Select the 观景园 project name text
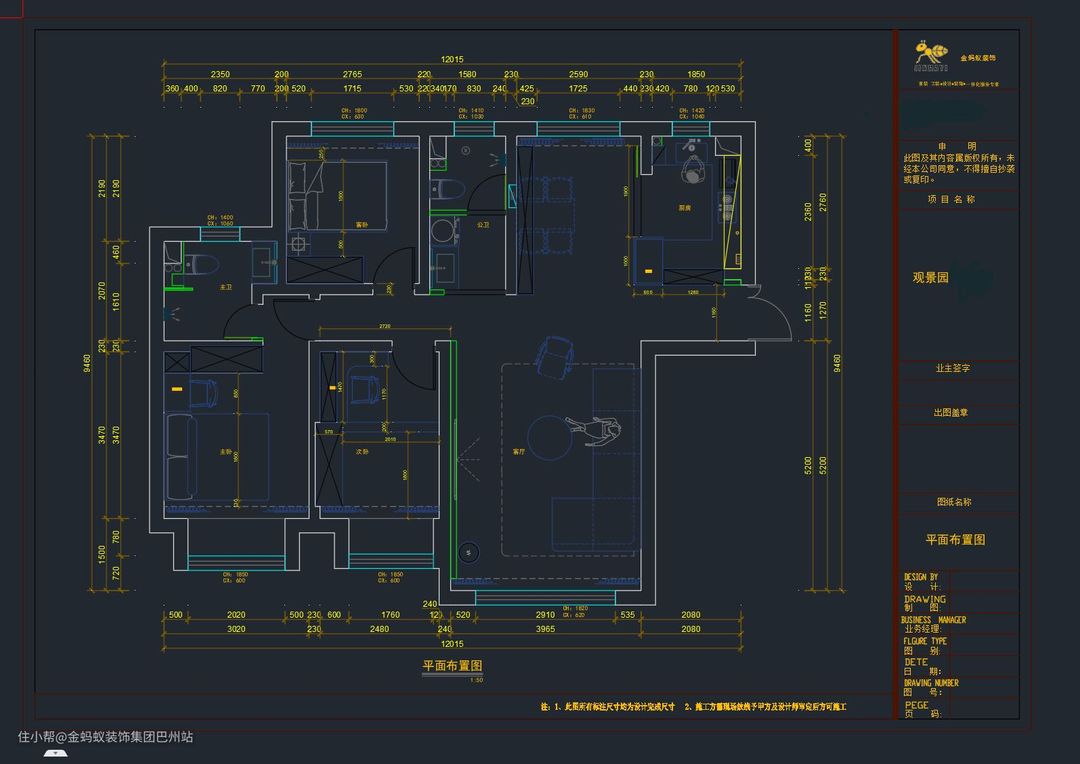The height and width of the screenshot is (764, 1080). click(930, 278)
